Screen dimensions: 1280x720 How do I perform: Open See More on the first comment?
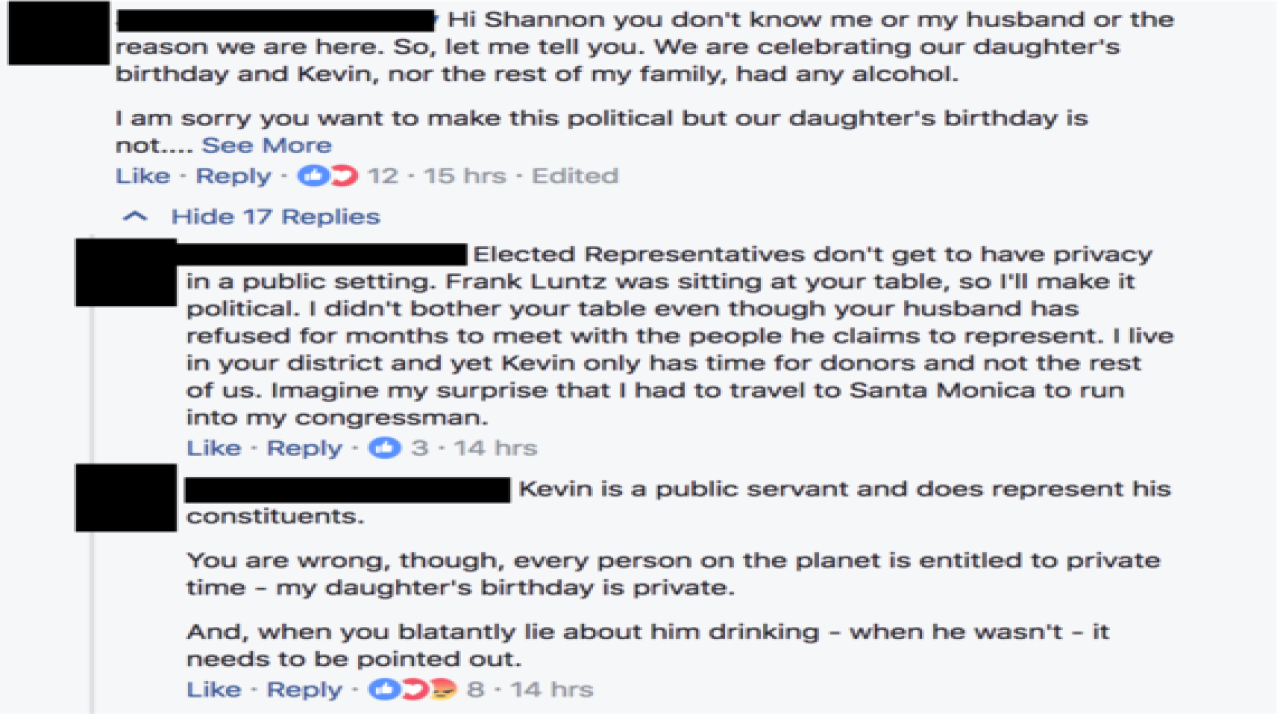[268, 145]
